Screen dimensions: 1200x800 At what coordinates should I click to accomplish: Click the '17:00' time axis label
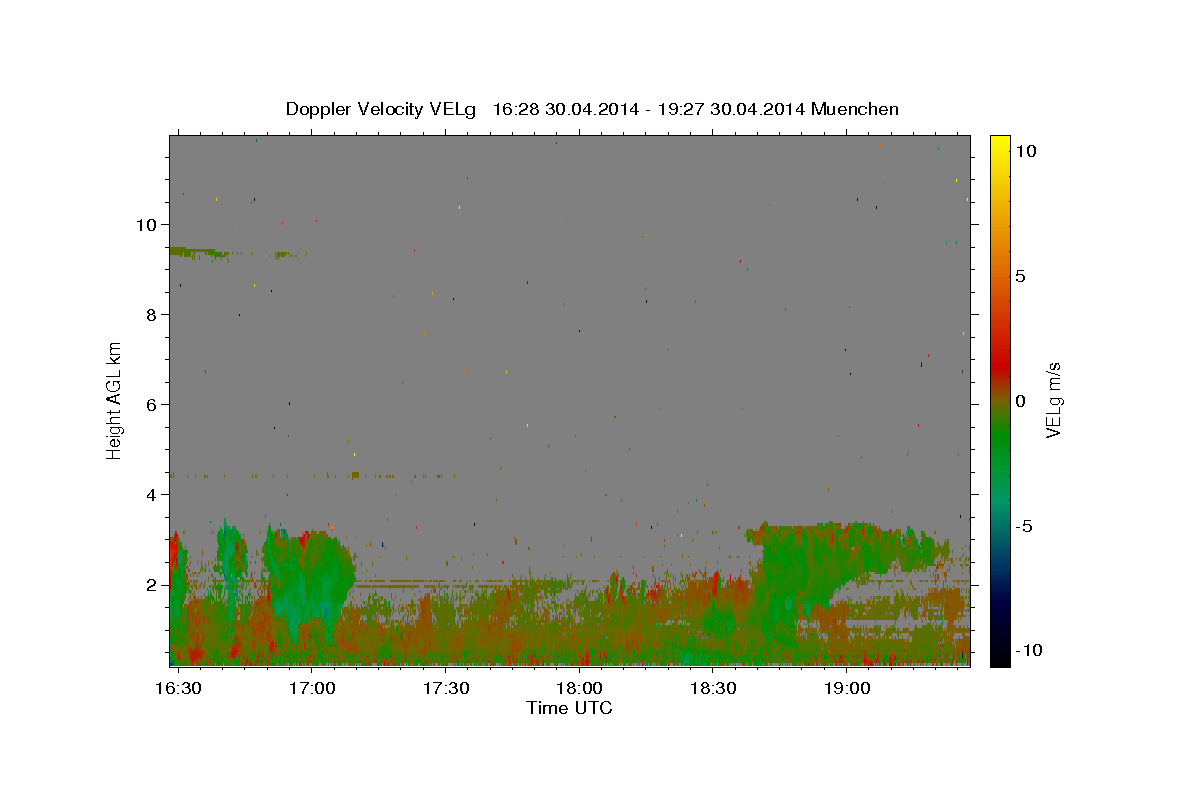(312, 689)
